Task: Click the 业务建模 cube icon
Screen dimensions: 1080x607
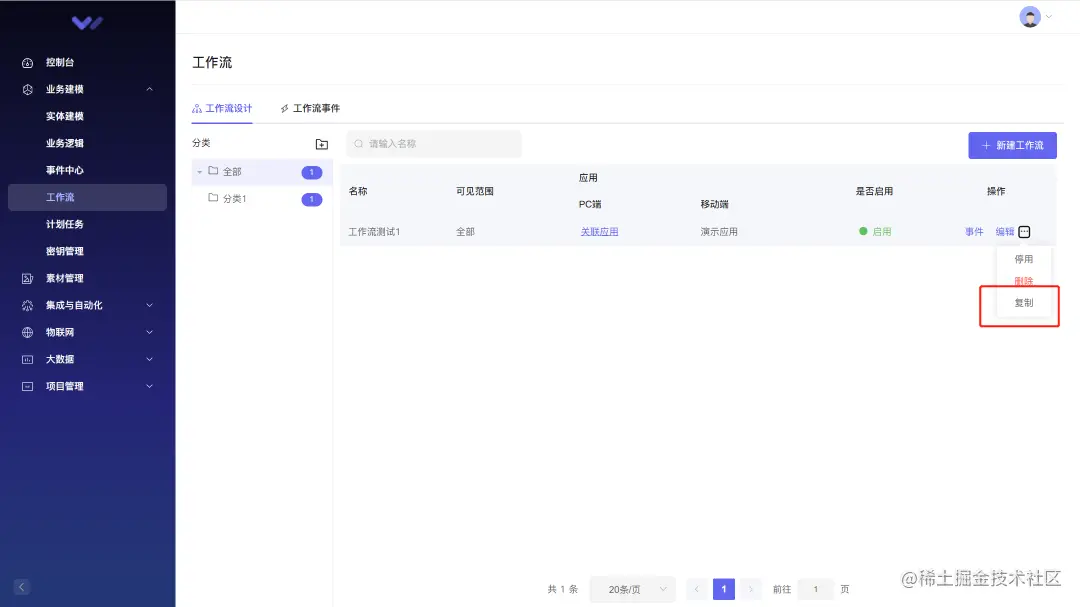Action: [x=28, y=90]
